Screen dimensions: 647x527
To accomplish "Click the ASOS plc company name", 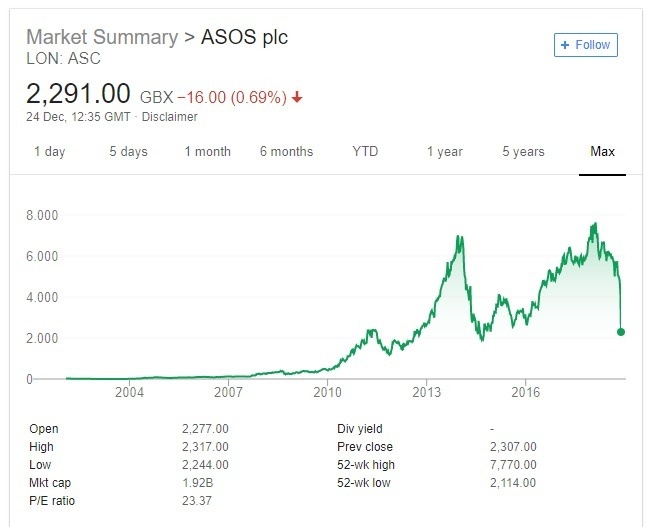I will point(244,38).
